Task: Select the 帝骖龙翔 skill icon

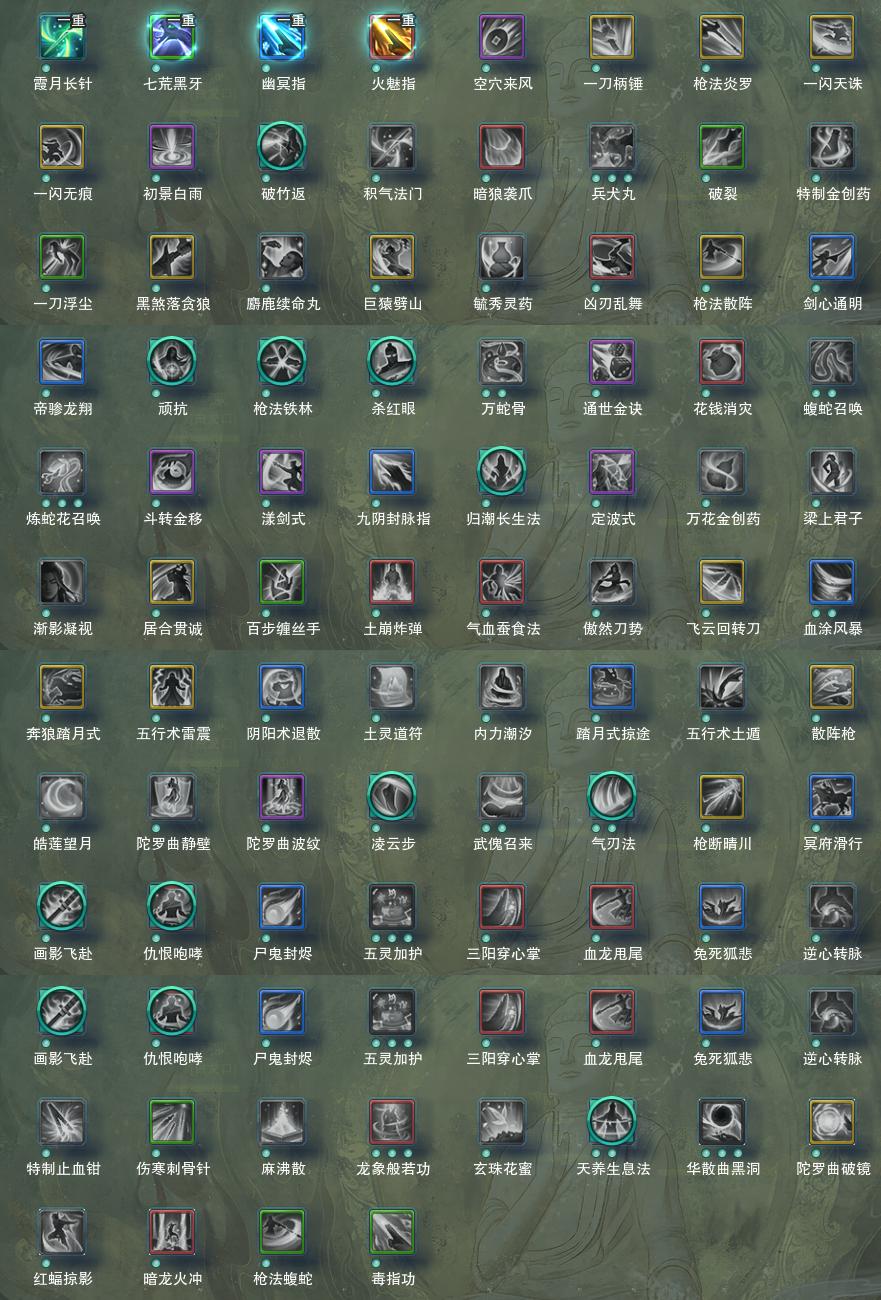Action: 62,362
